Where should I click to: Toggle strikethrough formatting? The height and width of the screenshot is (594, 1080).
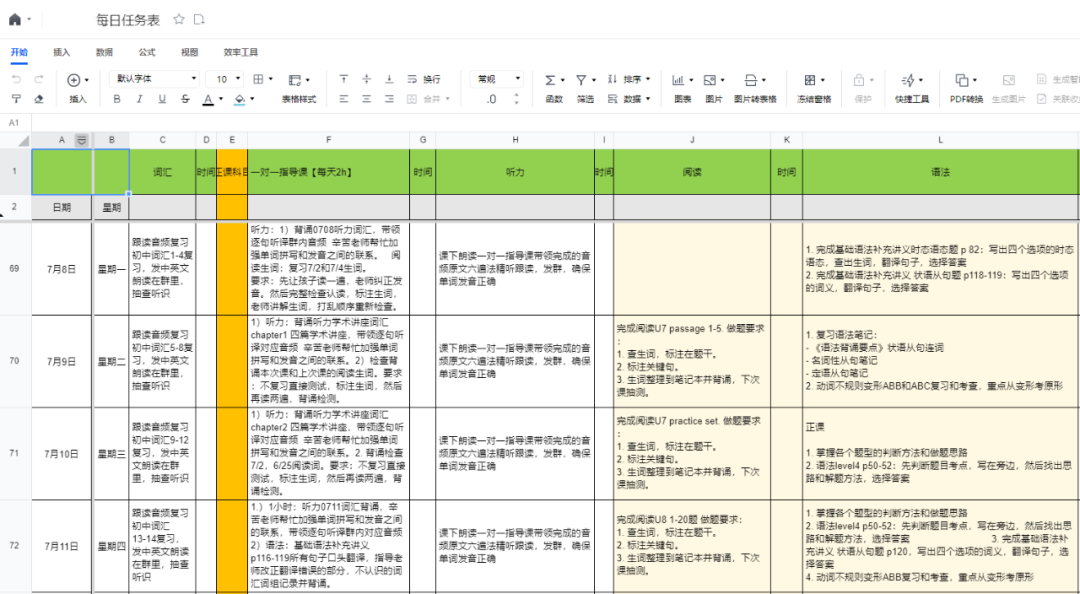pos(185,99)
